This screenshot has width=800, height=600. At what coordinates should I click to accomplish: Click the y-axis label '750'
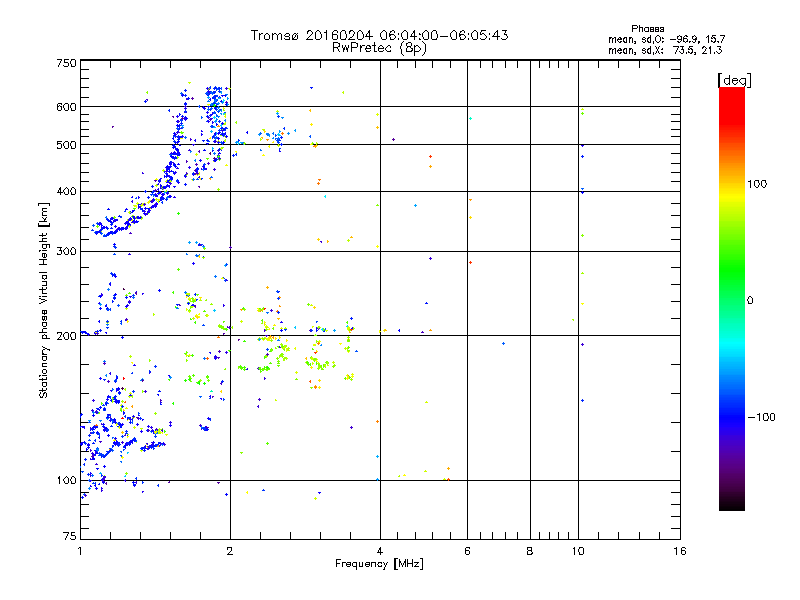tap(66, 63)
